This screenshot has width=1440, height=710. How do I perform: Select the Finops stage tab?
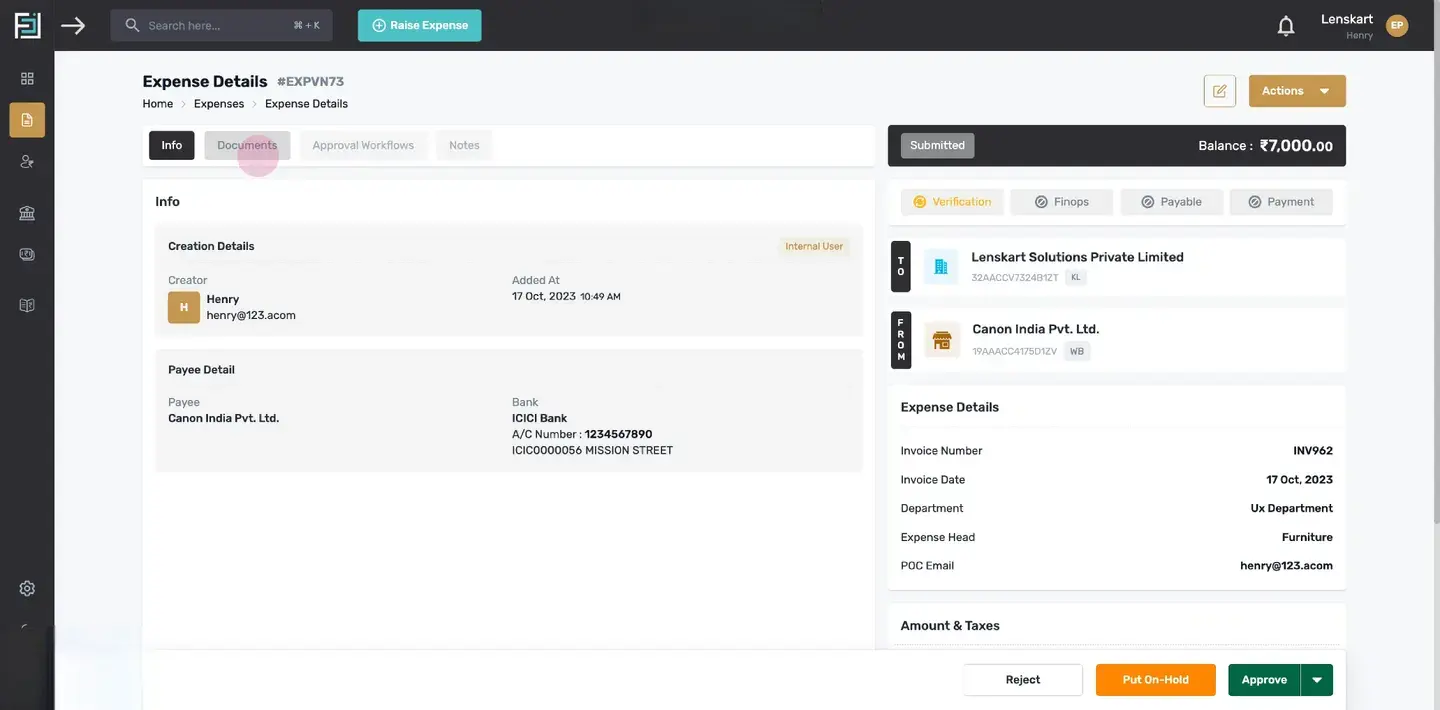click(1062, 202)
